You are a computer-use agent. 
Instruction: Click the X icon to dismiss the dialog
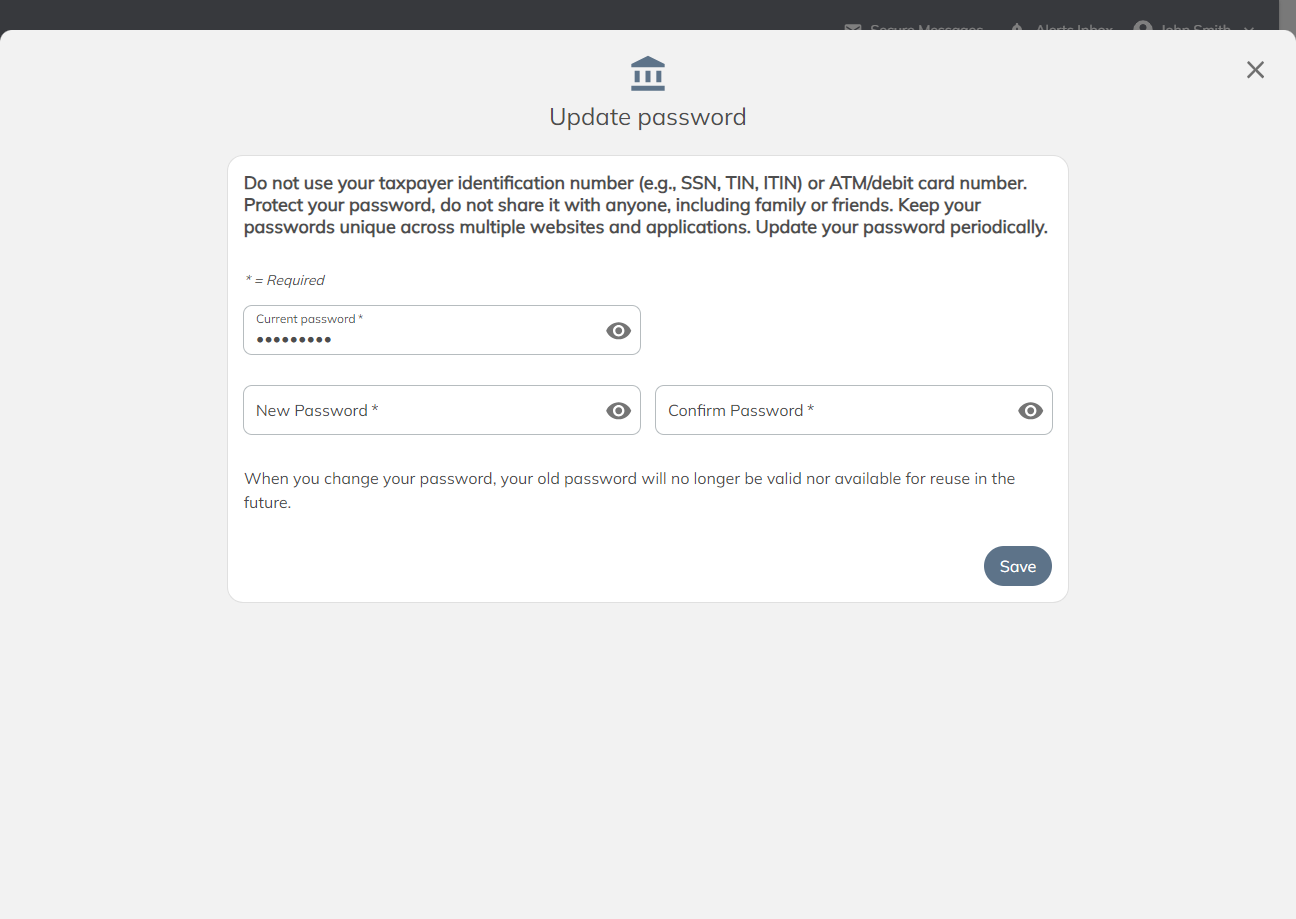[x=1255, y=69]
